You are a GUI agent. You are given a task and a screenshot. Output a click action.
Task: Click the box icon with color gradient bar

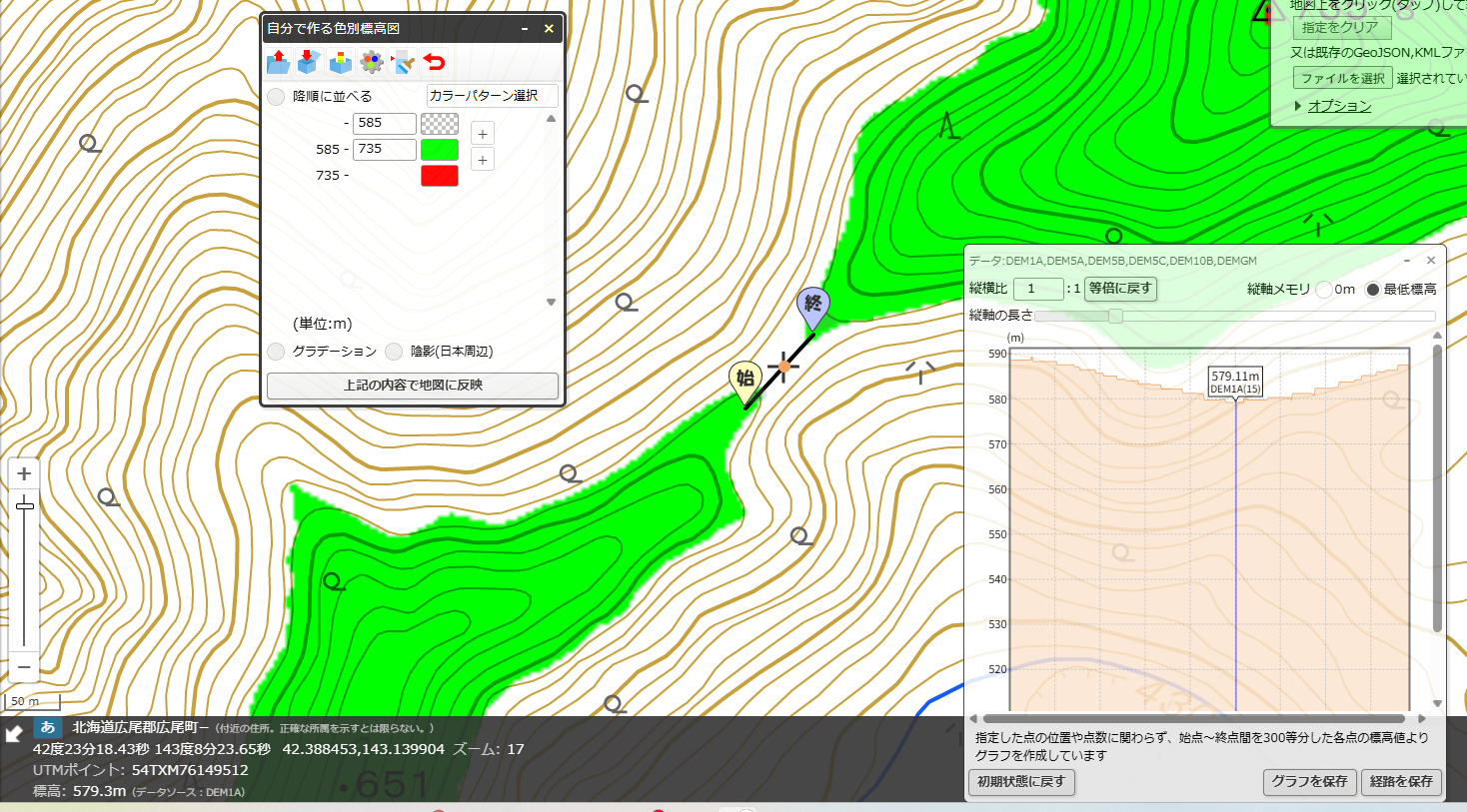click(x=341, y=62)
